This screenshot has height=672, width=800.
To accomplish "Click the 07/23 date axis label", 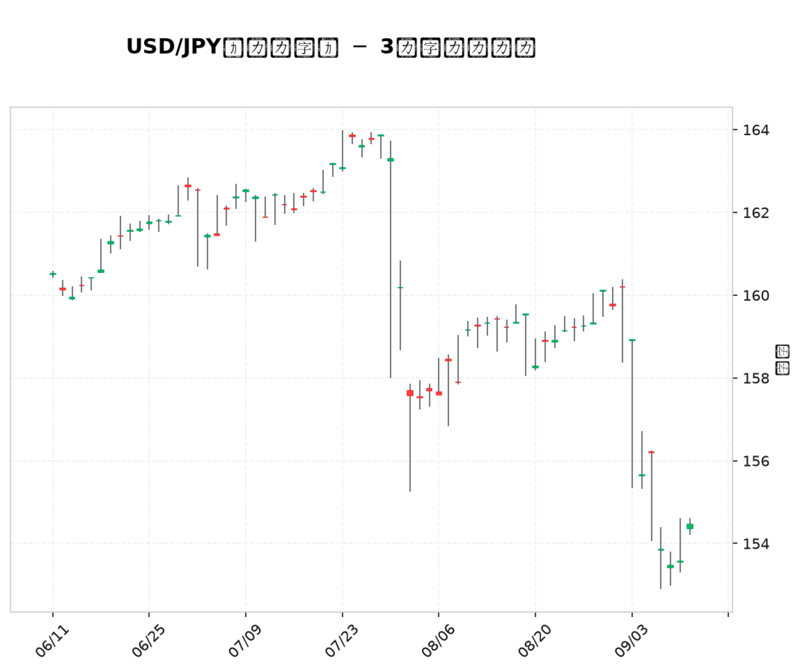I will [x=341, y=640].
